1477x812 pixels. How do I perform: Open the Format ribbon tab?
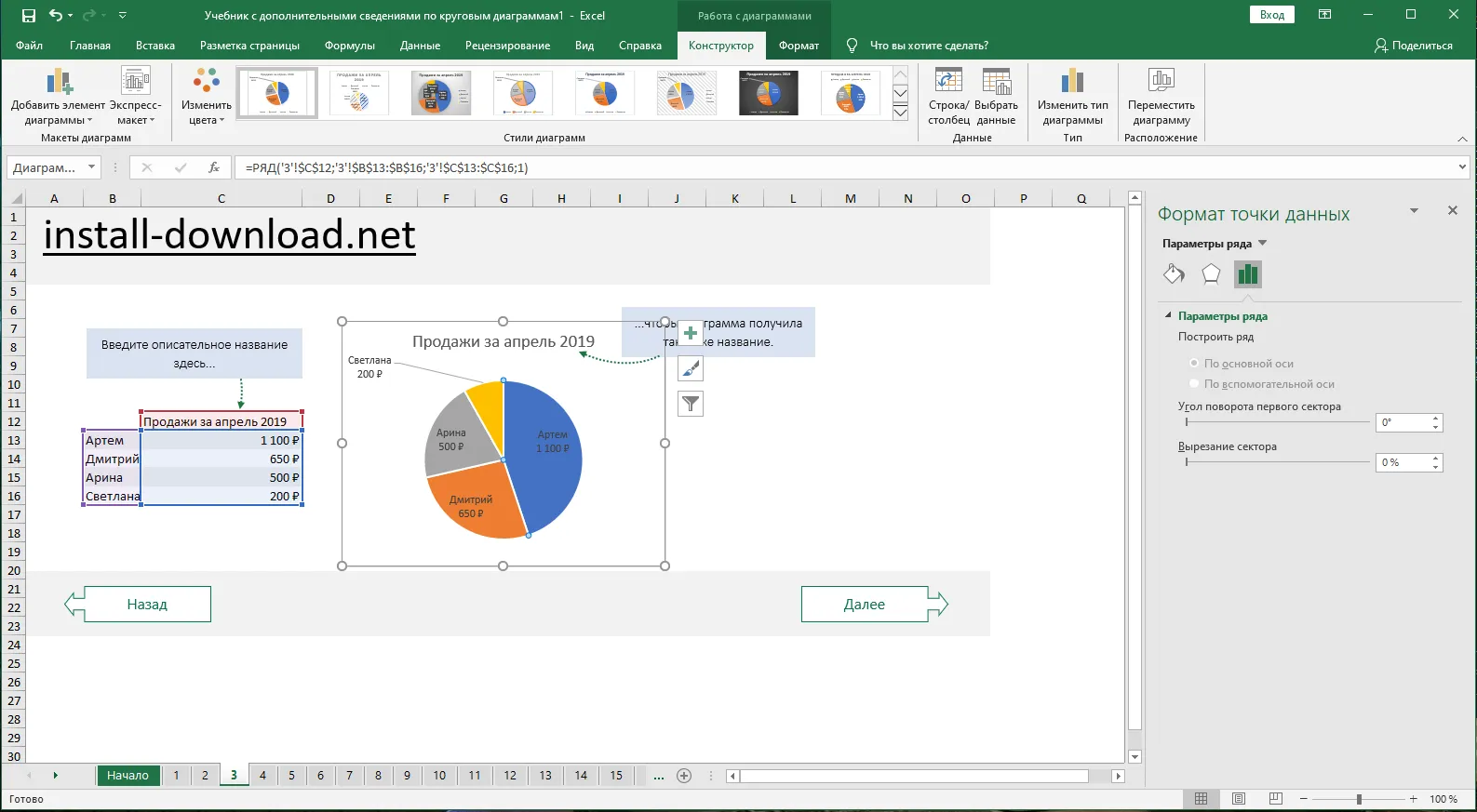799,46
